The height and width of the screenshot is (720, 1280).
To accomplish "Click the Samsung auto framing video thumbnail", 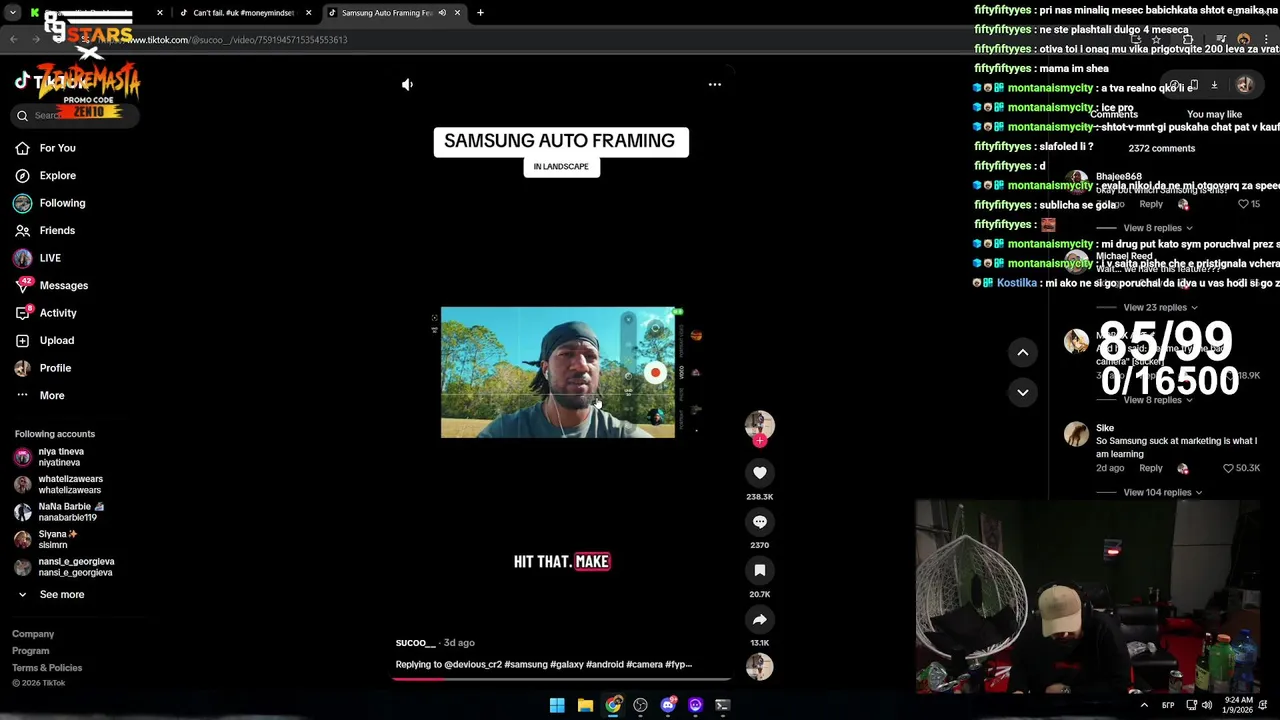I will click(x=558, y=372).
